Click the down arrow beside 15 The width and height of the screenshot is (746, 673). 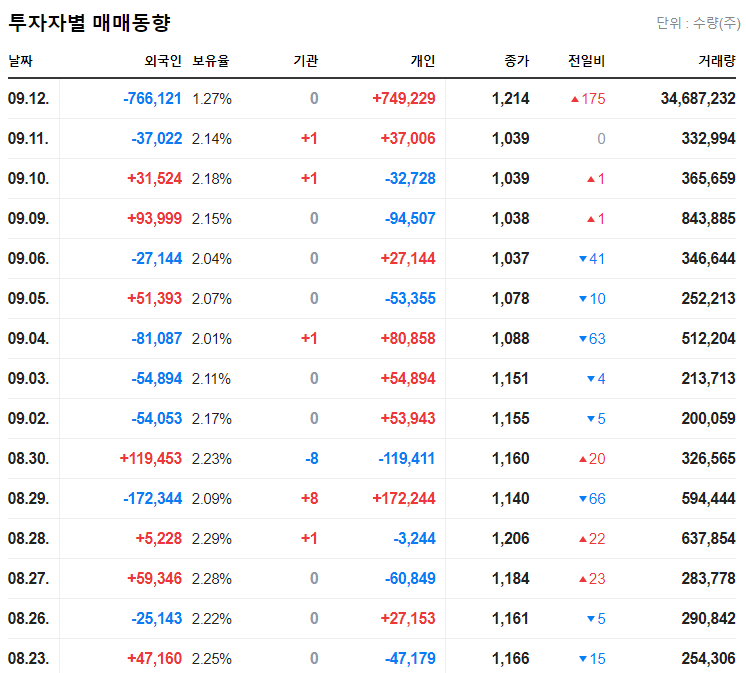[x=583, y=658]
